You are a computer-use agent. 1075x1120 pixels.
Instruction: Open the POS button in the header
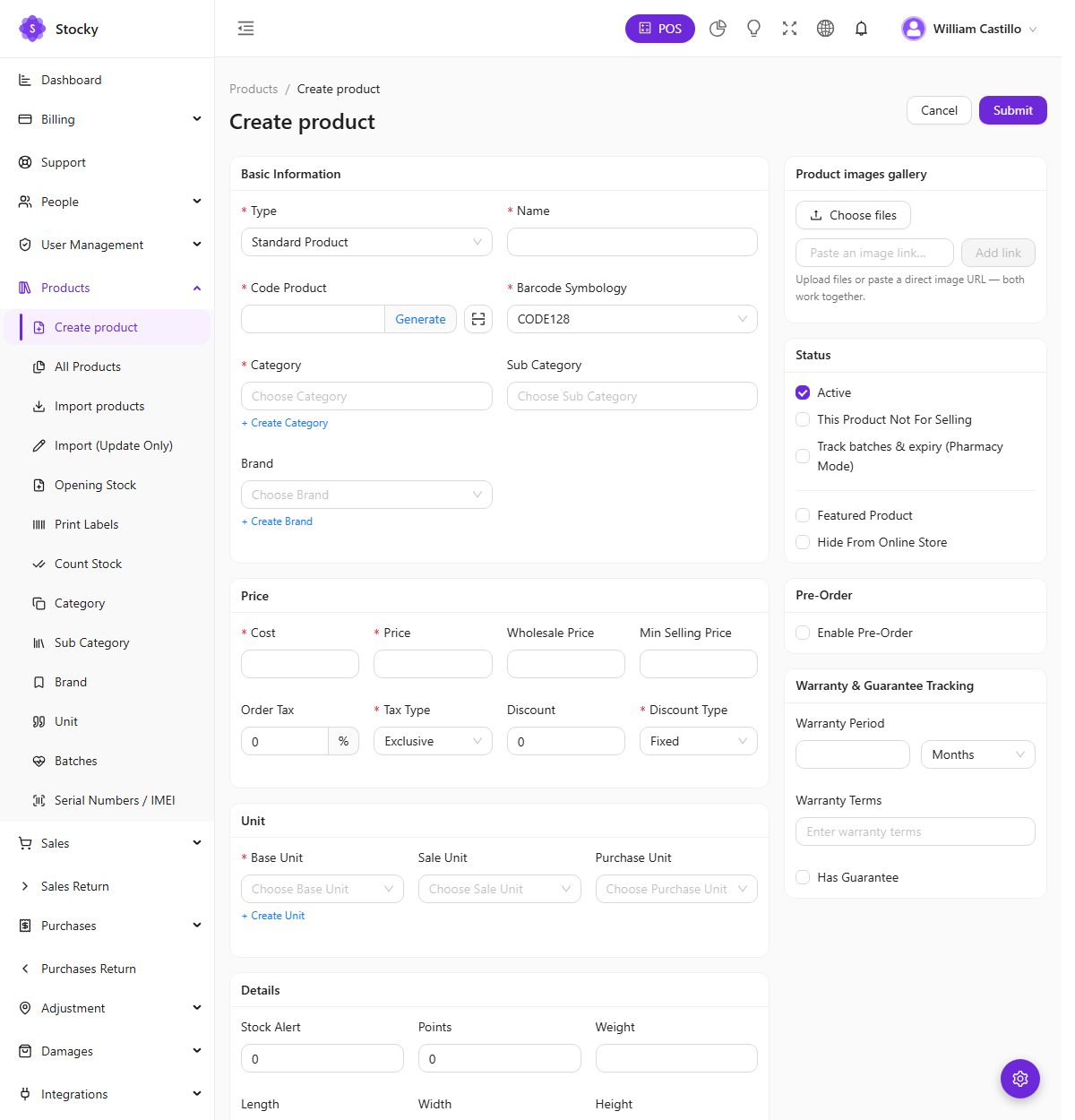pyautogui.click(x=659, y=29)
